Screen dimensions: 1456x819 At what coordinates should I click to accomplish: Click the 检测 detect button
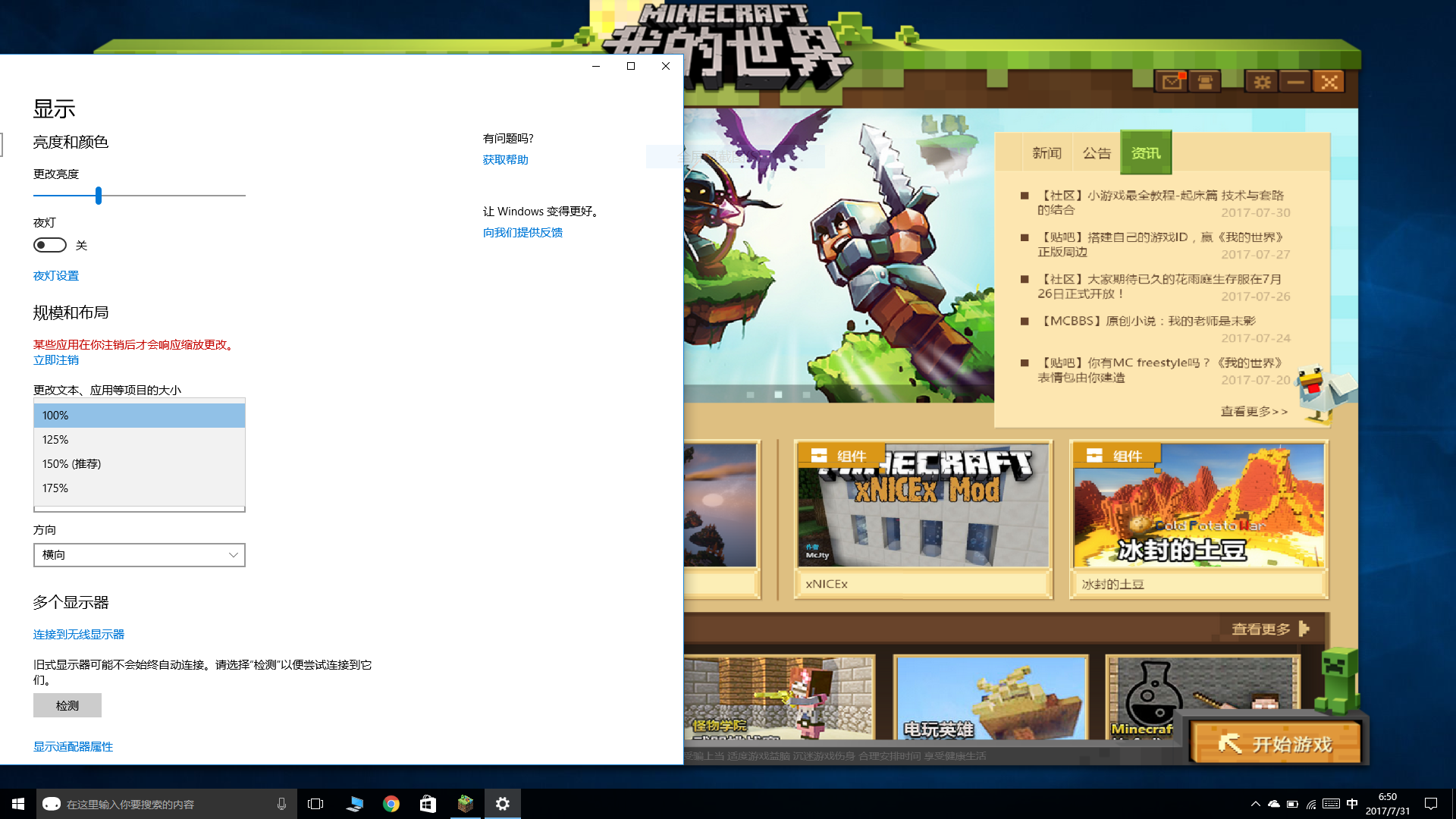[x=67, y=705]
